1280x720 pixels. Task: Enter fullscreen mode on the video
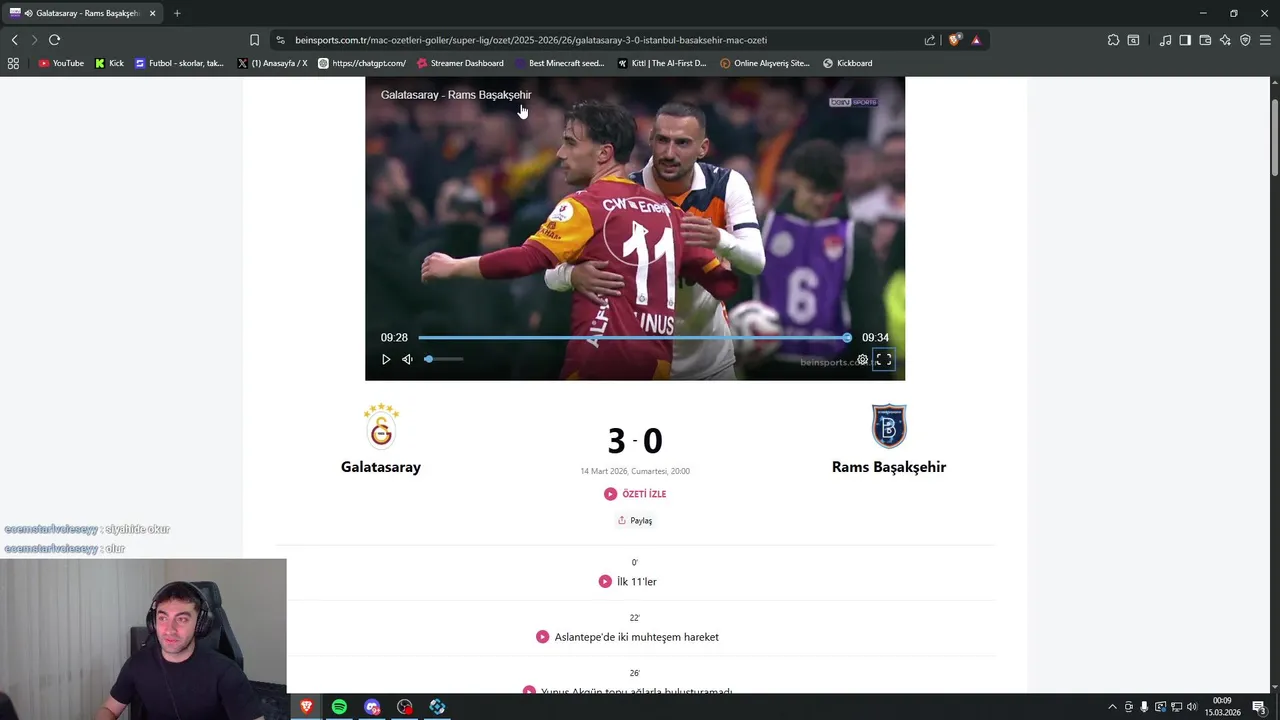click(x=884, y=360)
